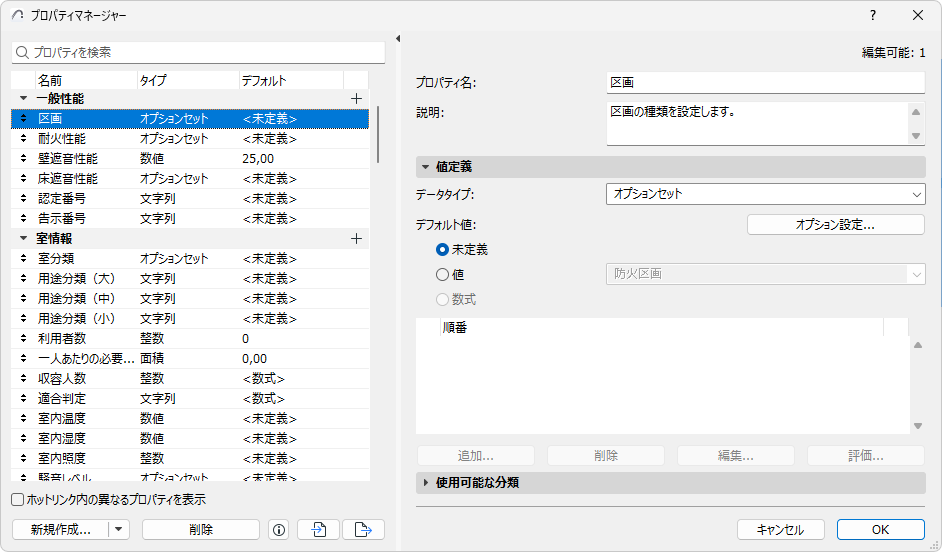The image size is (942, 552).
Task: Click the import properties icon button
Action: click(x=319, y=530)
